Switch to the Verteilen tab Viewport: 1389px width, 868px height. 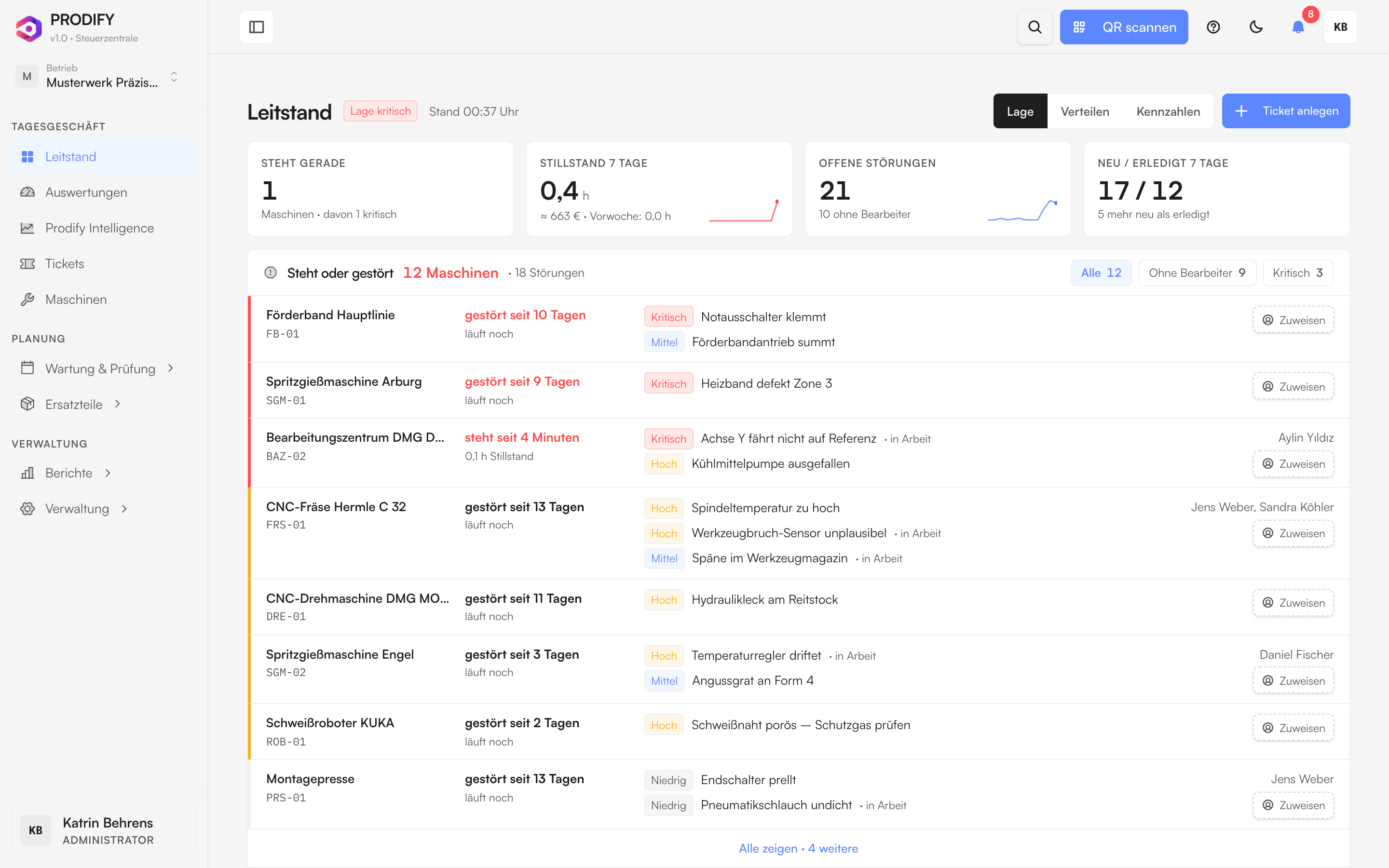click(1085, 111)
